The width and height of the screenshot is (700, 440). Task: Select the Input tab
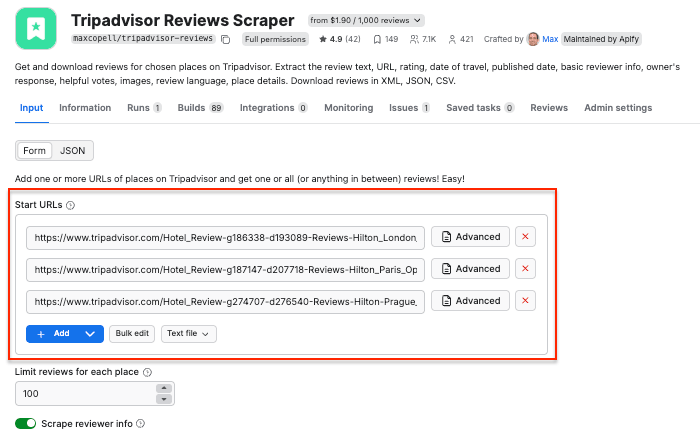31,108
